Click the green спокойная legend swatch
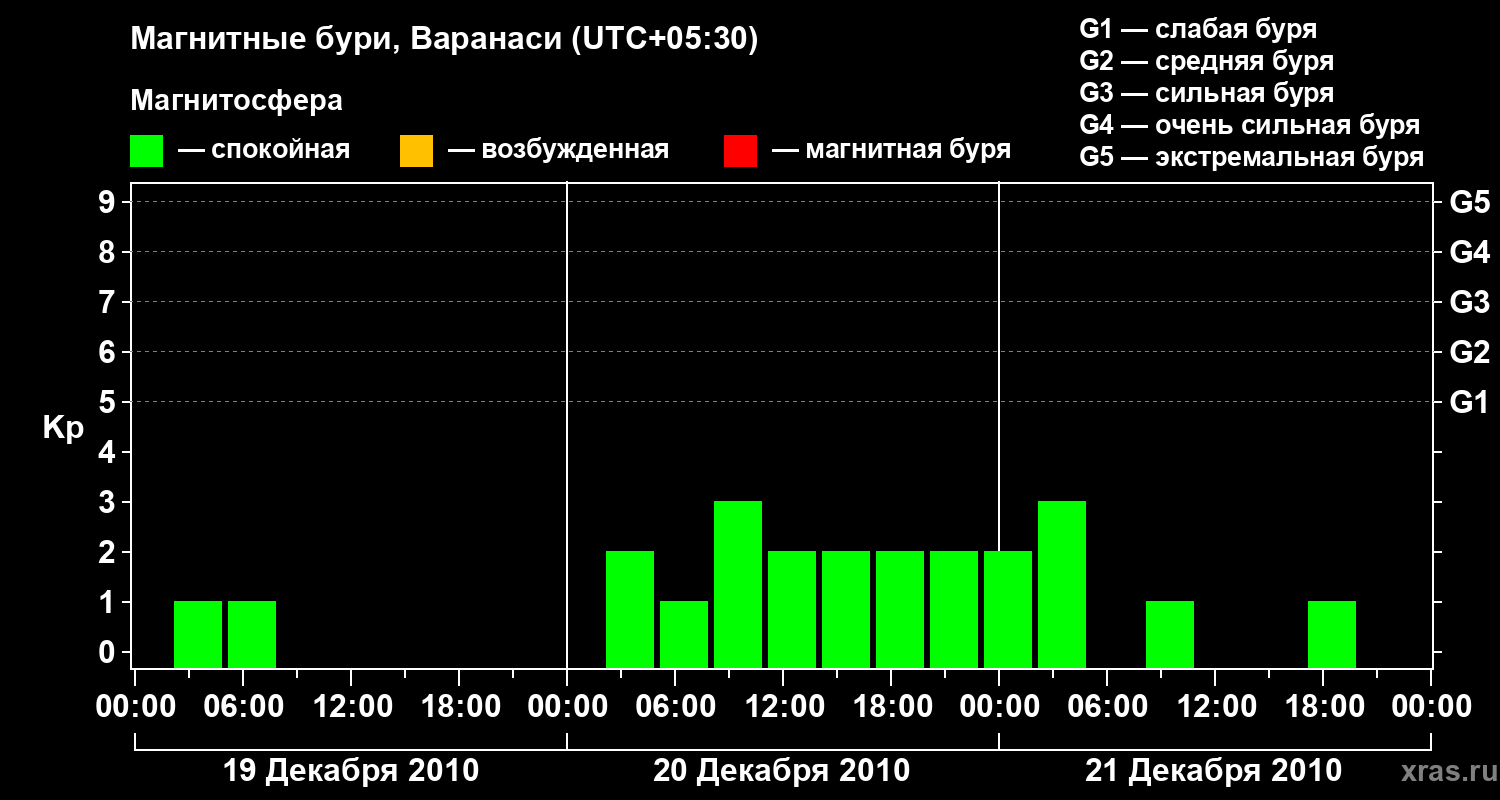 [146, 151]
